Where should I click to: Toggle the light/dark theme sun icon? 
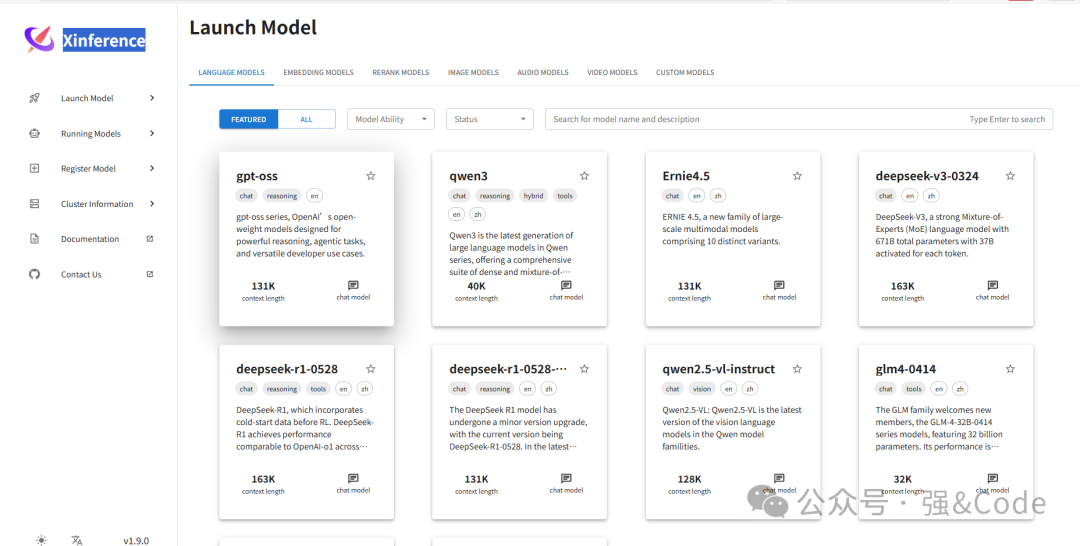tap(41, 540)
